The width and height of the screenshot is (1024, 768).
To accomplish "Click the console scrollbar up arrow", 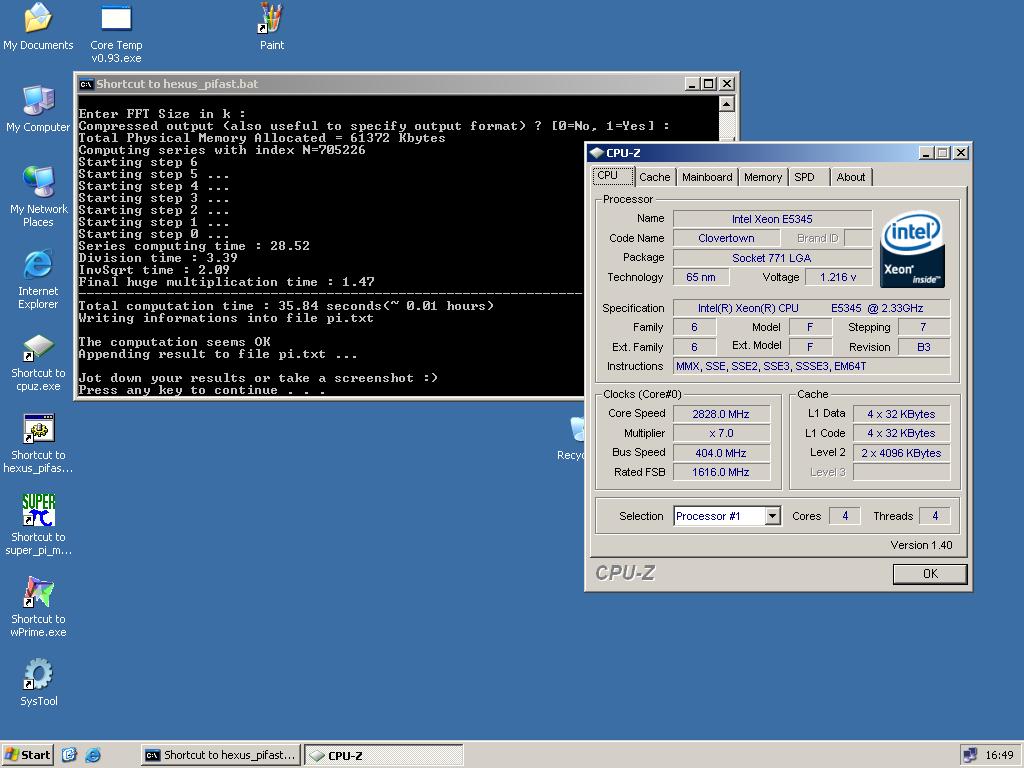I will (726, 104).
